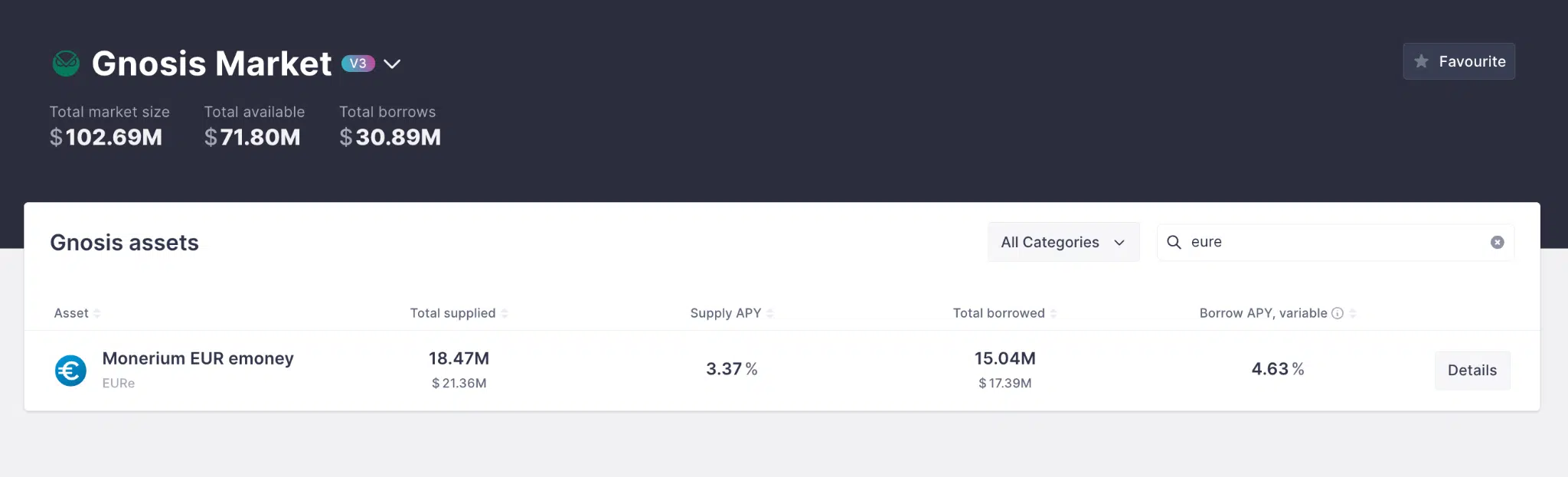
Task: Open the All Categories dropdown
Action: click(x=1063, y=242)
